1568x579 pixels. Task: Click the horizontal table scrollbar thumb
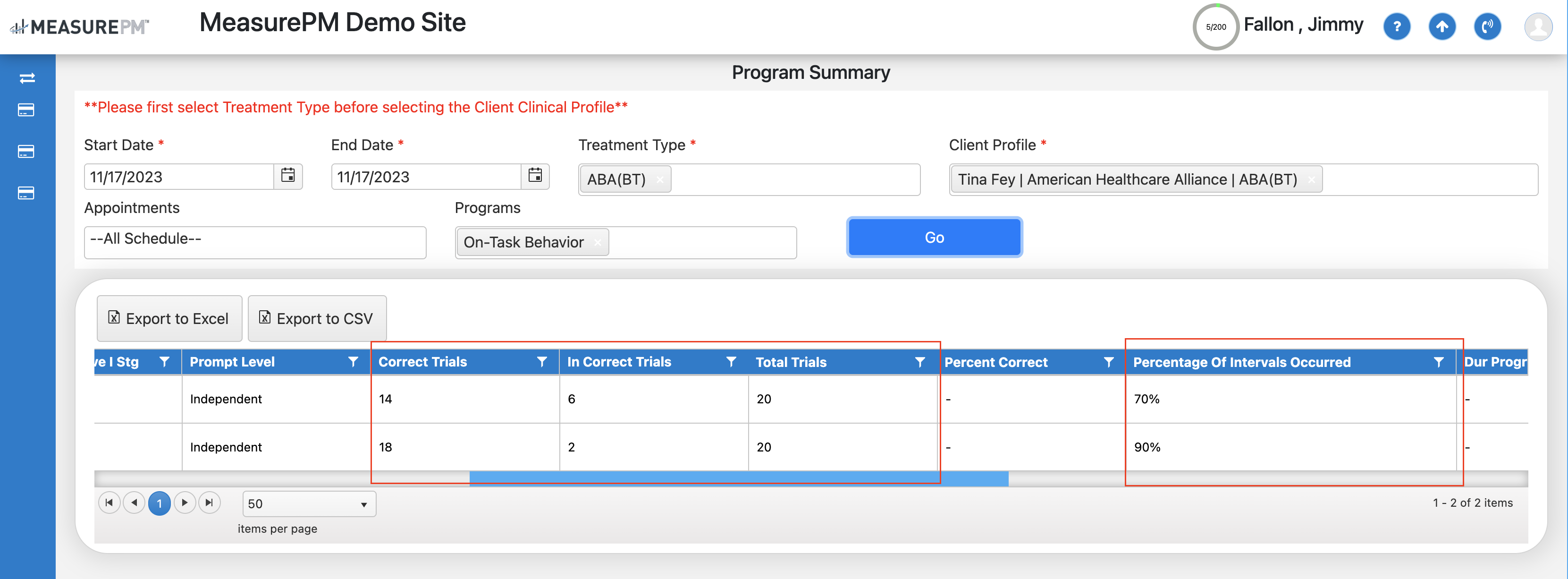tap(738, 479)
